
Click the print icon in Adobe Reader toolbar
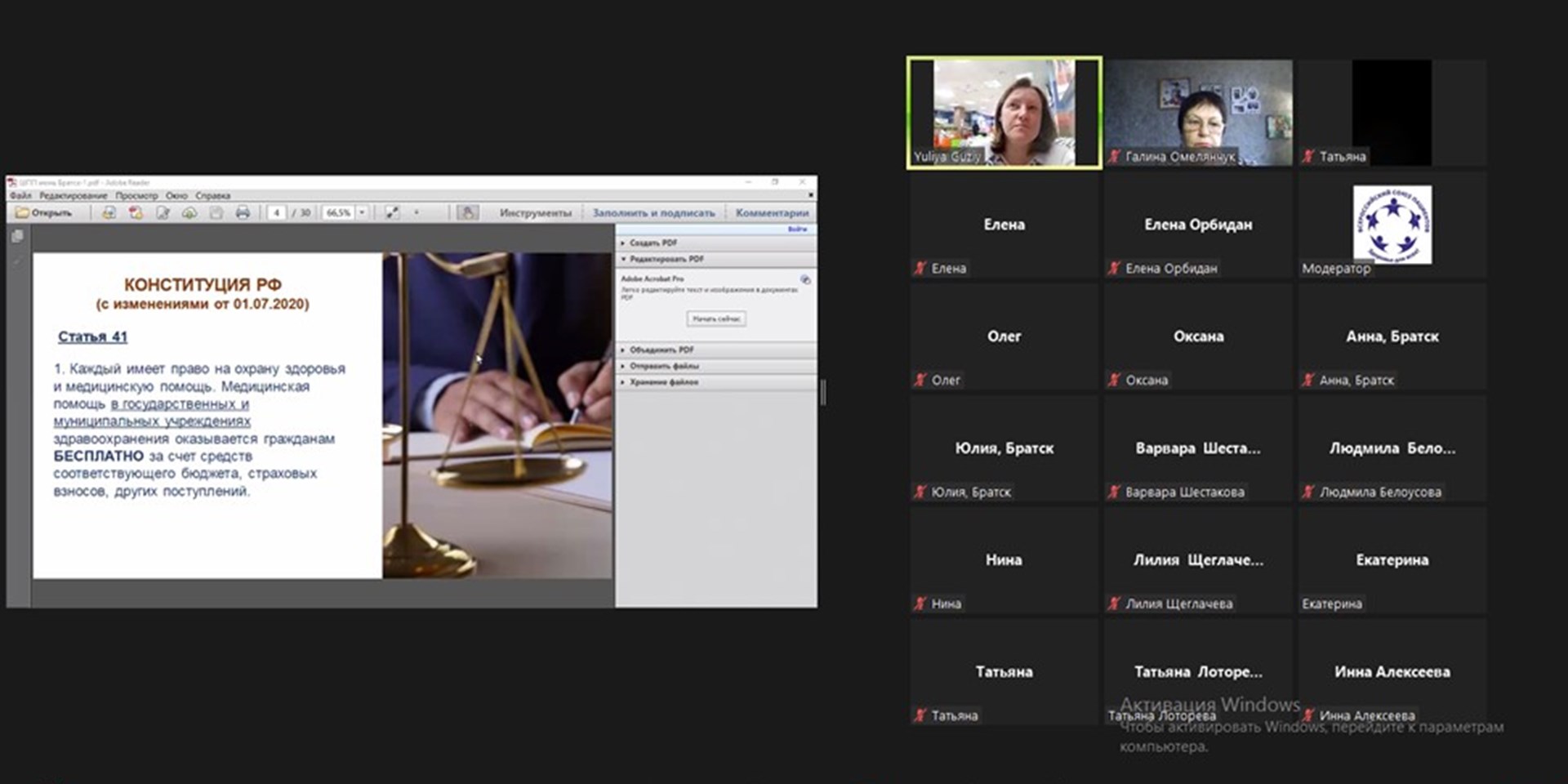(x=243, y=213)
